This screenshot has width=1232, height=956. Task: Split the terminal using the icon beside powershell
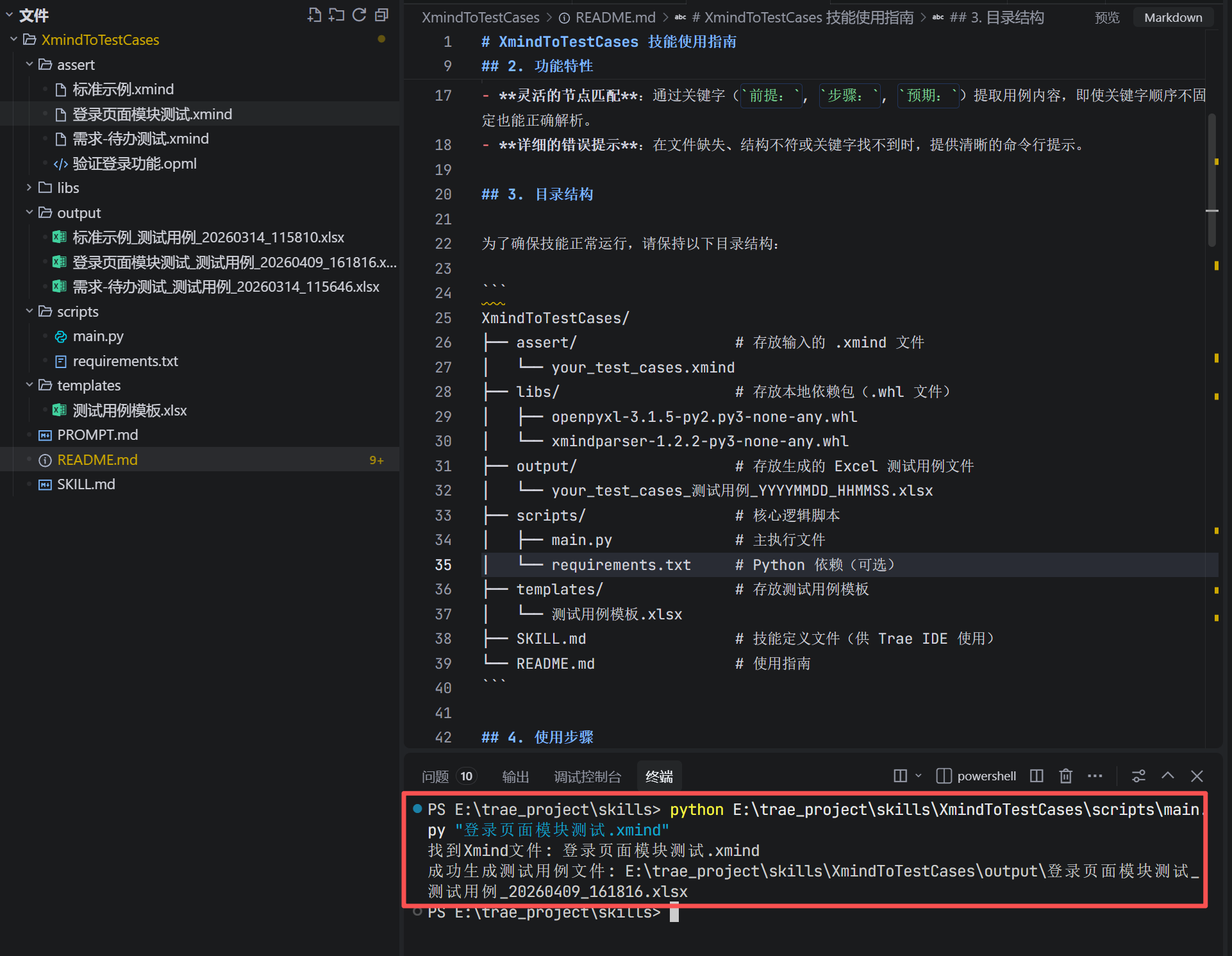point(1036,776)
